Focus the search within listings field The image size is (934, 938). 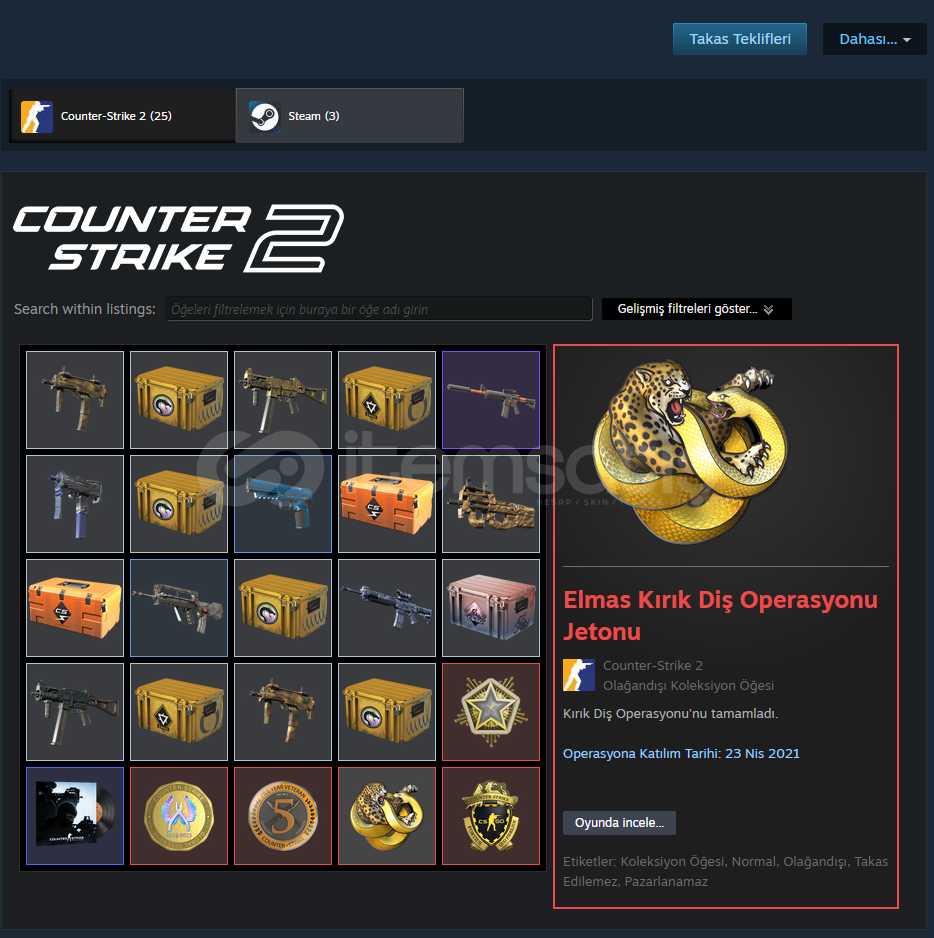[379, 309]
